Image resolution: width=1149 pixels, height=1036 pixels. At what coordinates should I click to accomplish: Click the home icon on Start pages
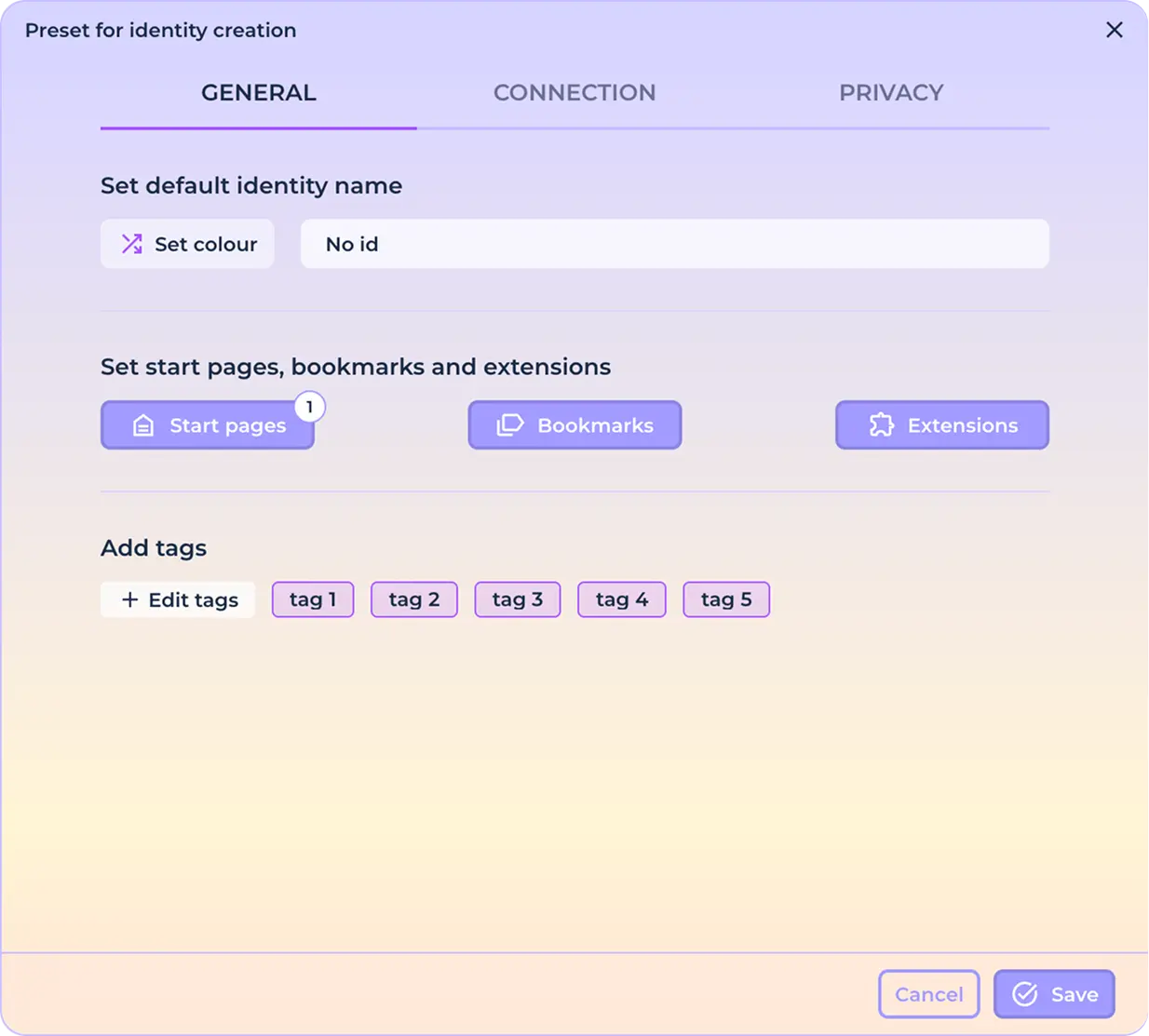coord(142,425)
